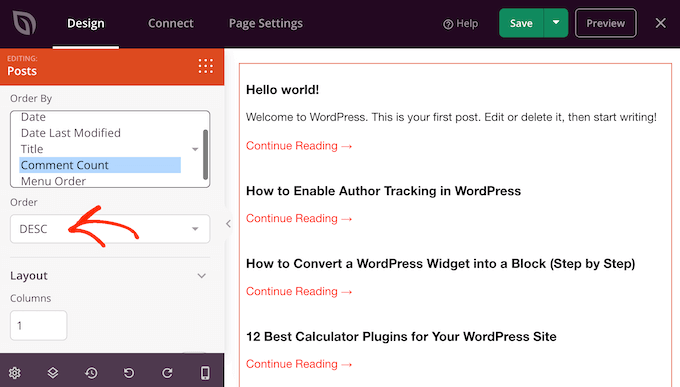680x387 pixels.
Task: Switch to the Connect tab
Action: coord(171,23)
